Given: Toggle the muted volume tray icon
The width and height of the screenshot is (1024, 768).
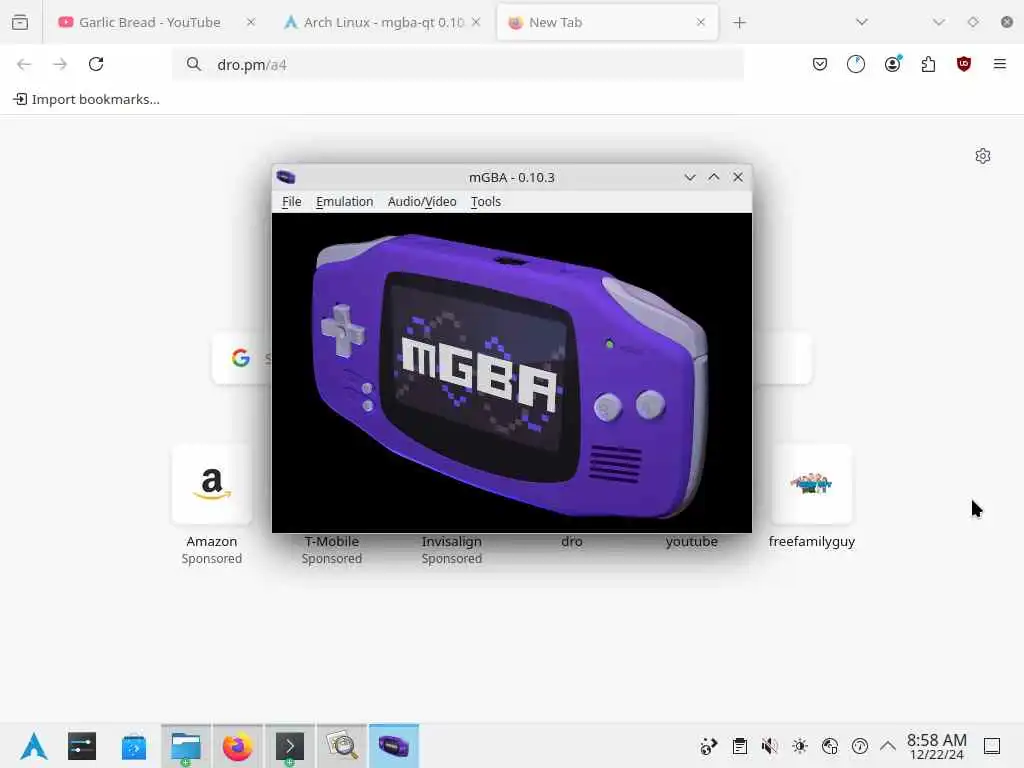Looking at the screenshot, I should click(x=769, y=746).
